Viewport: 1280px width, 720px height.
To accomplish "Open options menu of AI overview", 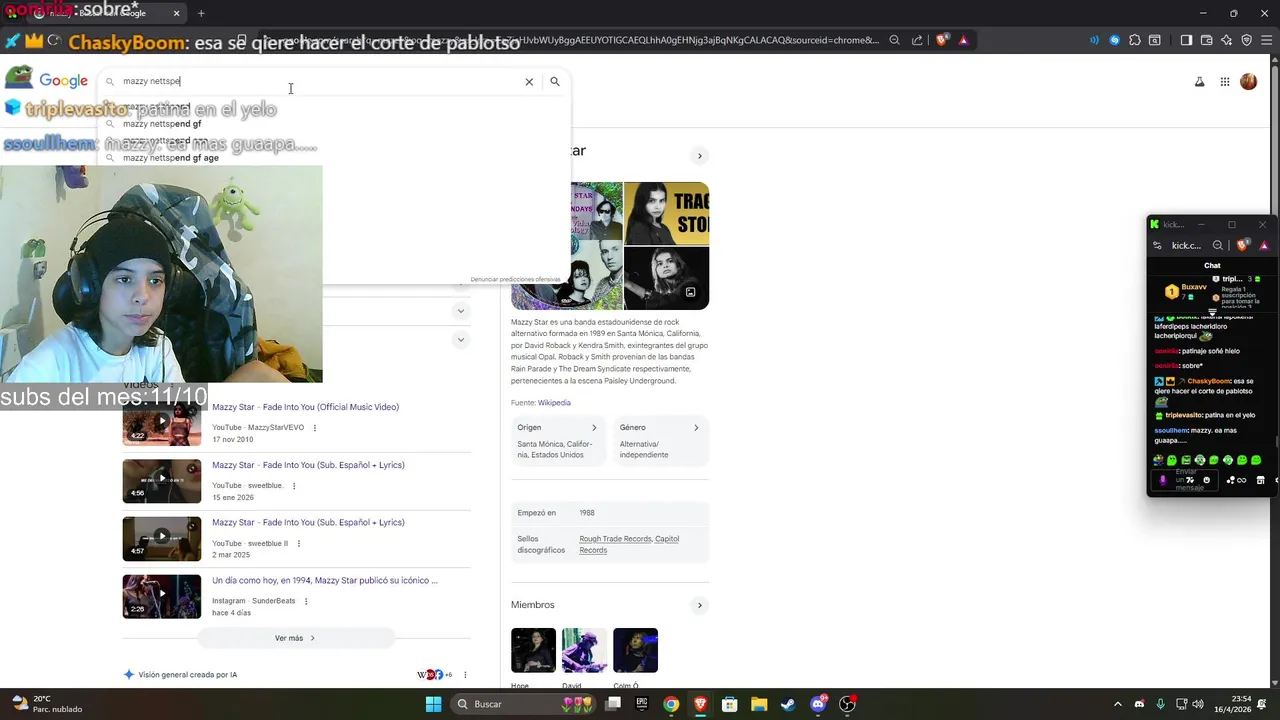I will pos(465,675).
